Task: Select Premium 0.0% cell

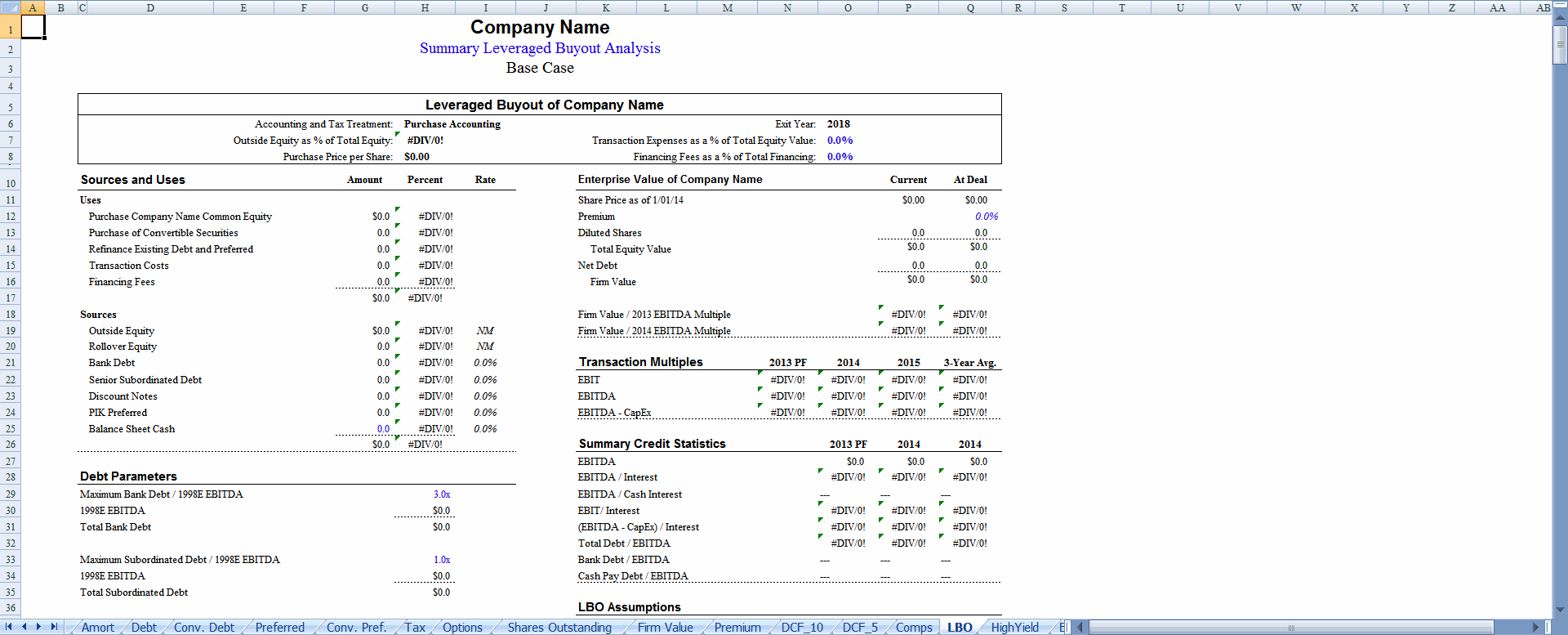Action: pyautogui.click(x=987, y=217)
